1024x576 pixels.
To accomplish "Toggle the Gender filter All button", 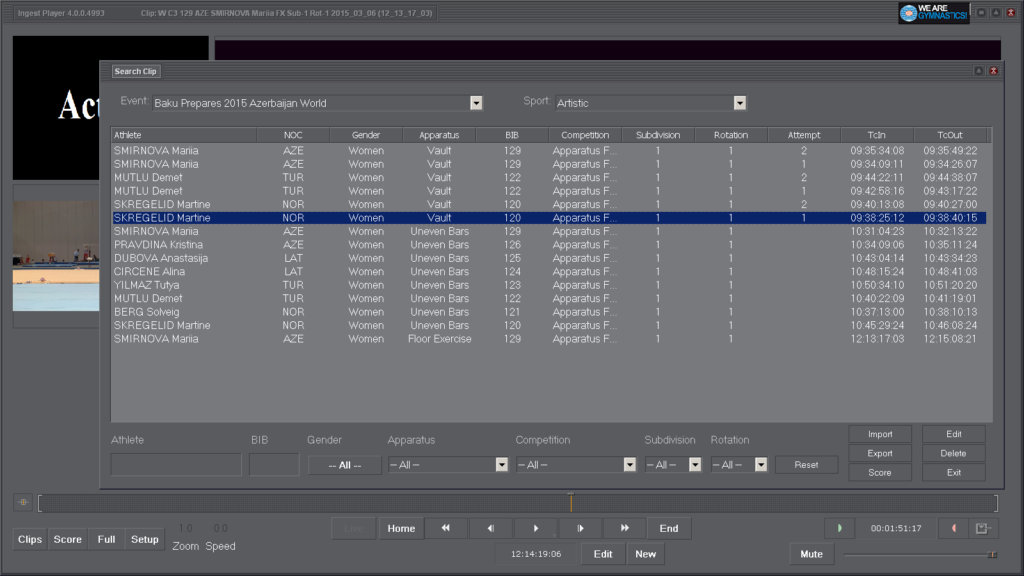I will (344, 465).
